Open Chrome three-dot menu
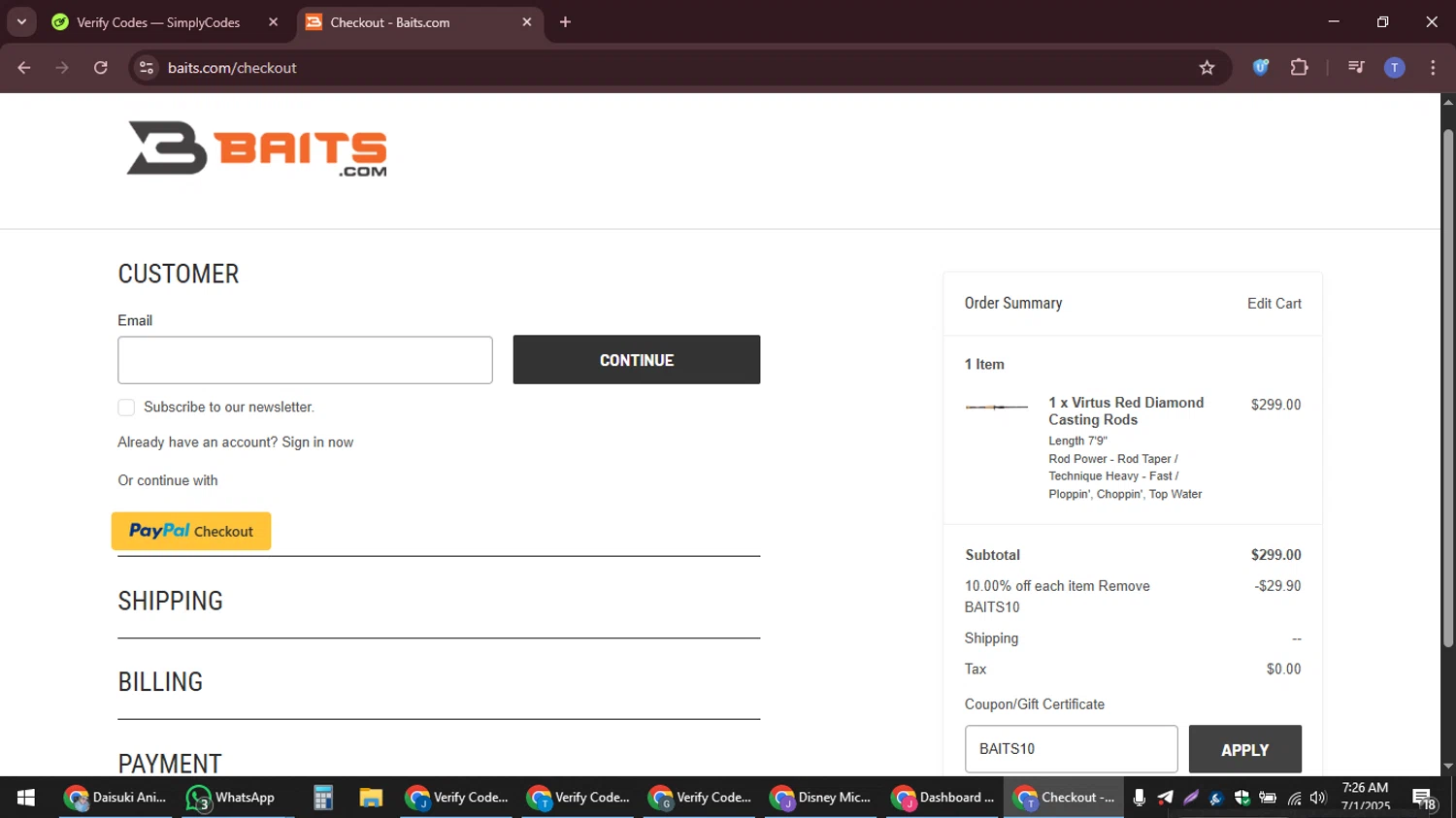Image resolution: width=1456 pixels, height=818 pixels. pos(1433,68)
